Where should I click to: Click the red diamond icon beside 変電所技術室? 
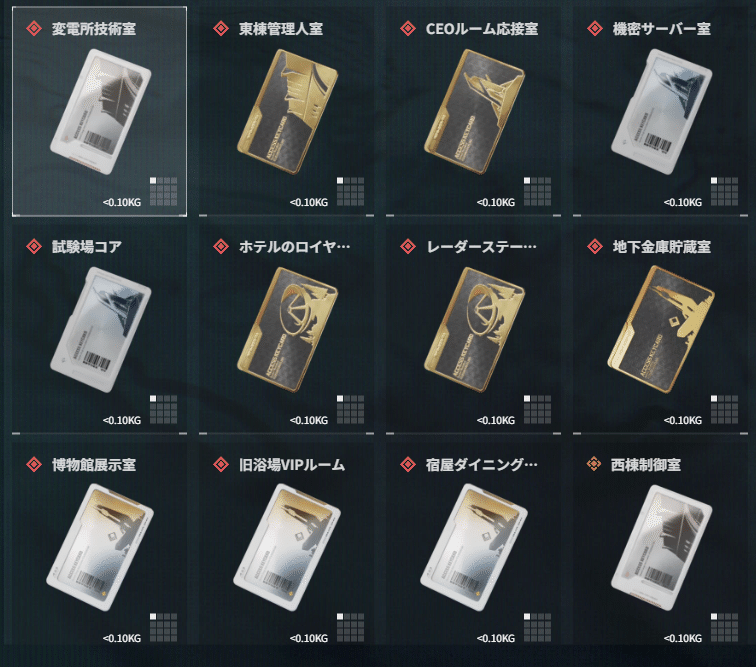coord(34,28)
